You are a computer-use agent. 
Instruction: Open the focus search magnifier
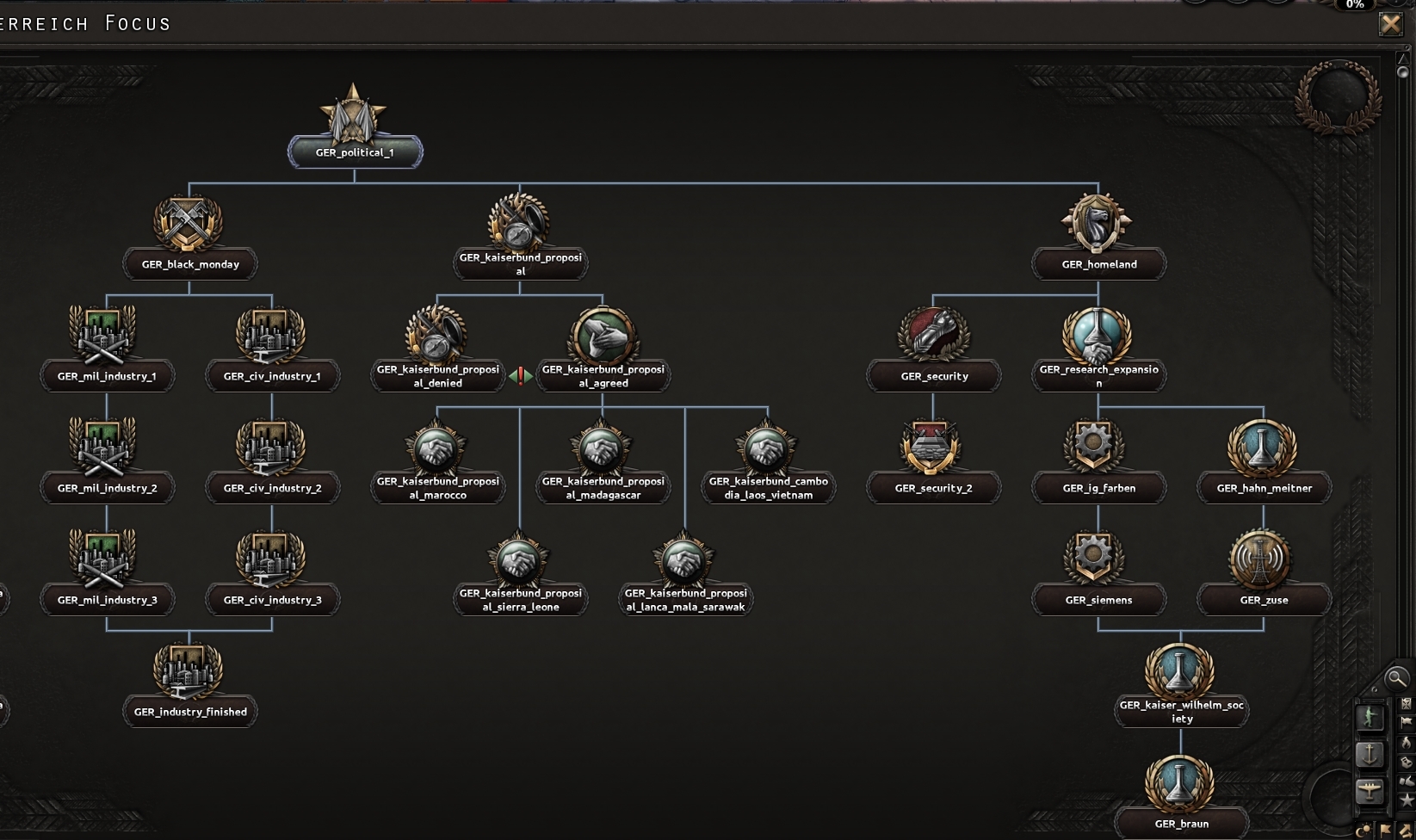pos(1396,678)
